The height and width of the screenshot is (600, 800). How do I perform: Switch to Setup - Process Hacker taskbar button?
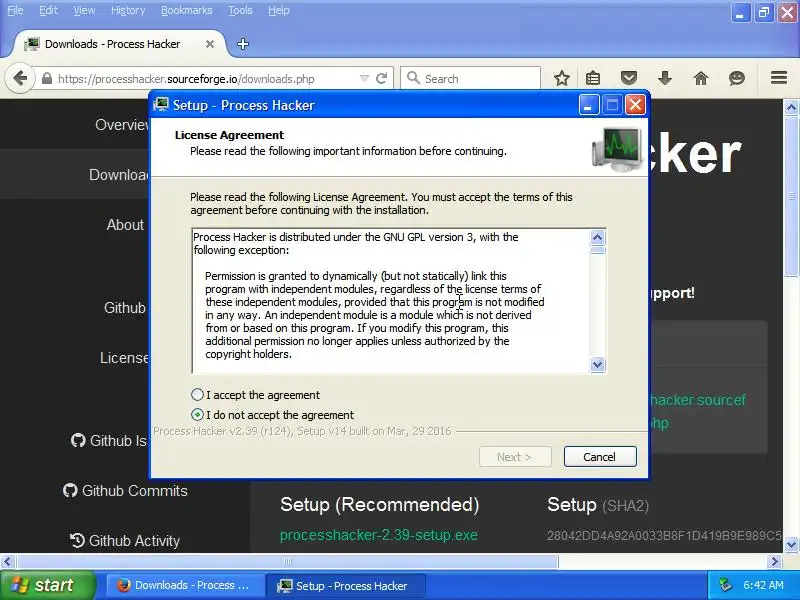click(x=345, y=585)
